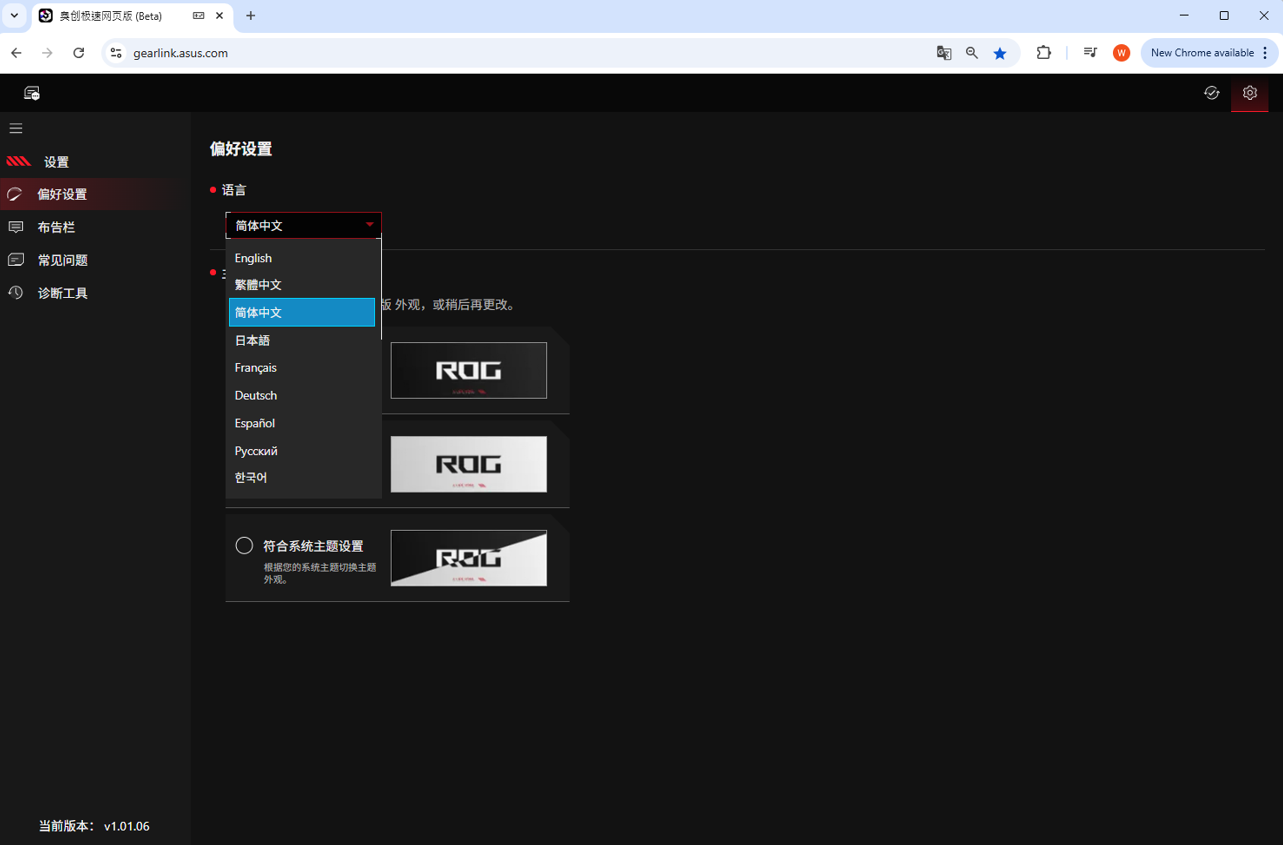1283x845 pixels.
Task: Click the light ROG theme thumbnail
Action: pos(469,464)
